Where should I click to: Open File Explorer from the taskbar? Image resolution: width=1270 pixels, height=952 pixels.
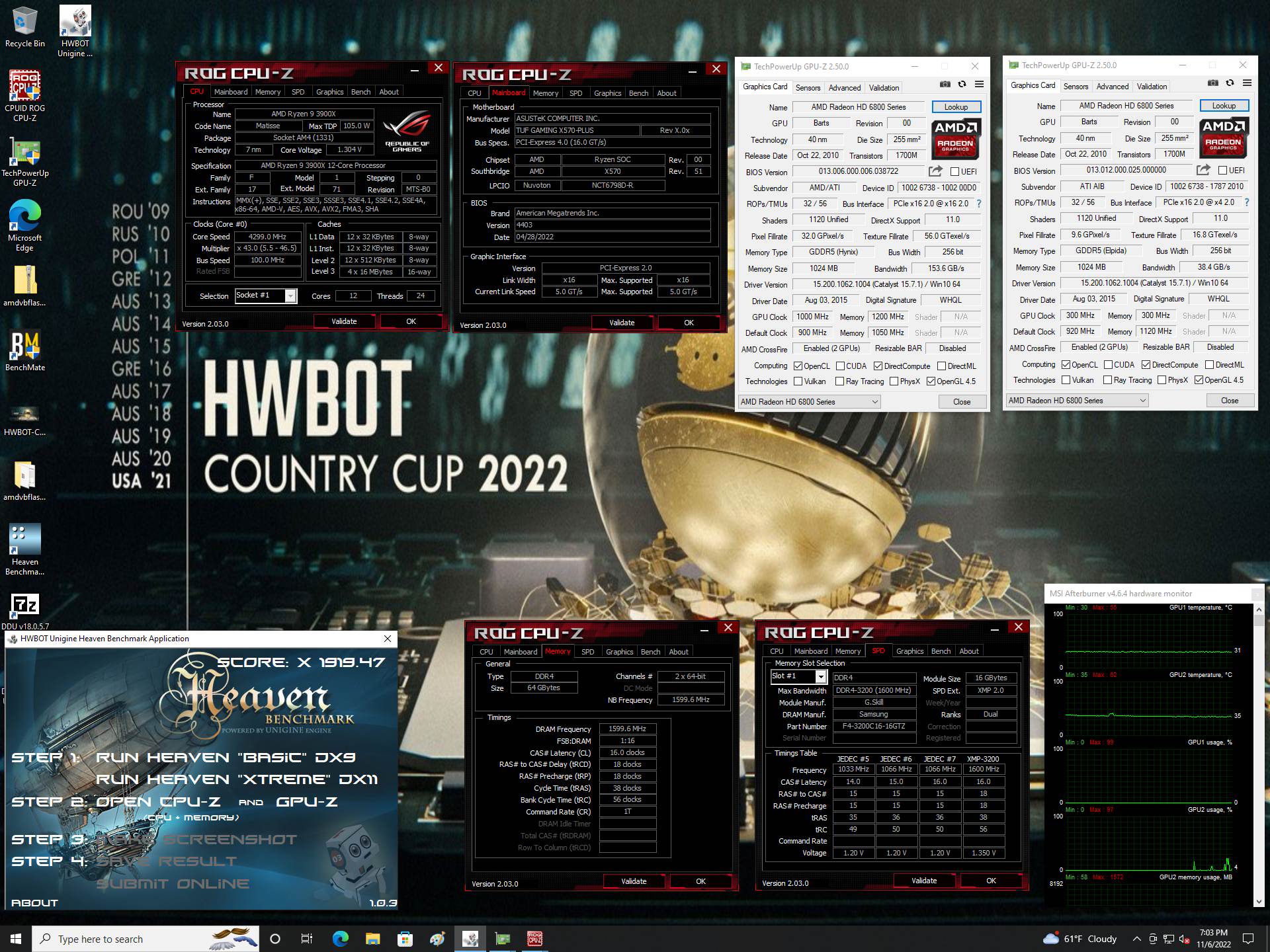pyautogui.click(x=372, y=939)
